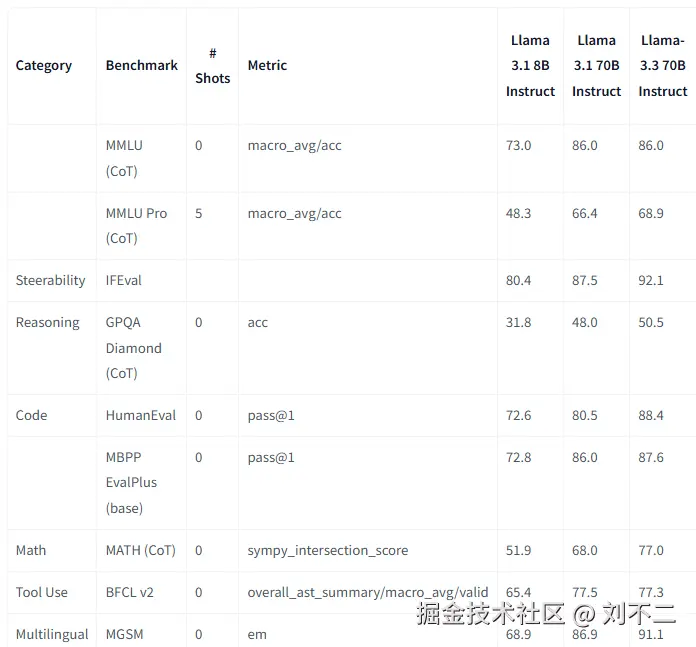Select the score "48.3"
Screen dimensions: 696x647
pyautogui.click(x=518, y=213)
